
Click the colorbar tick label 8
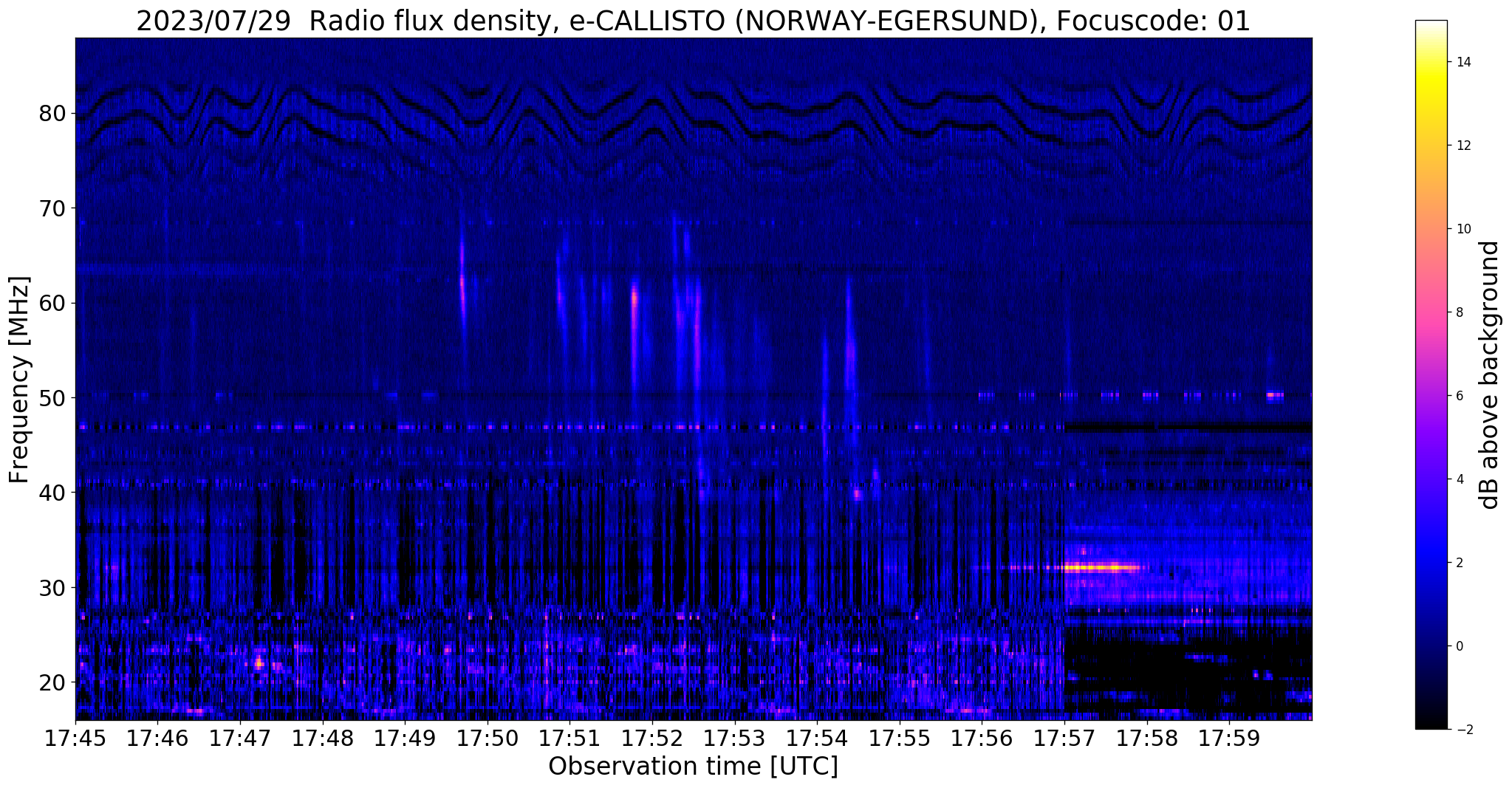click(1459, 312)
